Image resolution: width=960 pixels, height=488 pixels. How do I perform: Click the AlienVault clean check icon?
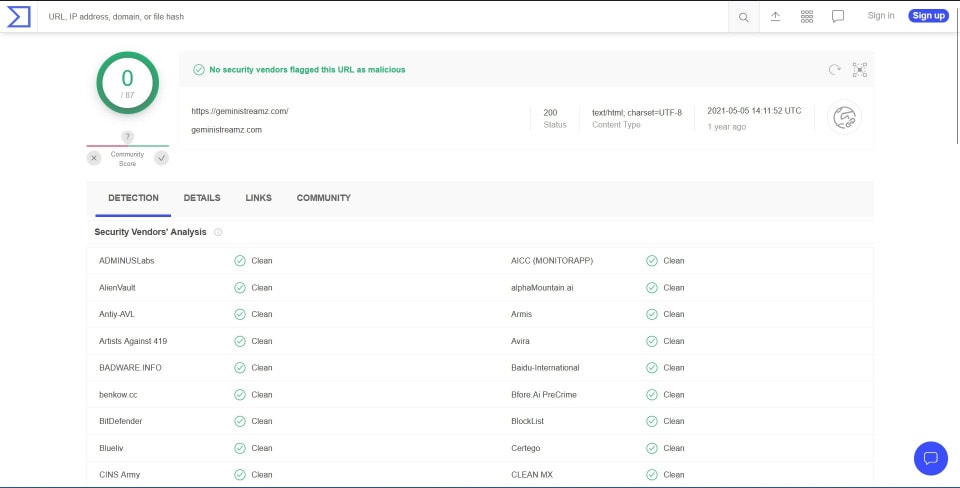(x=240, y=288)
